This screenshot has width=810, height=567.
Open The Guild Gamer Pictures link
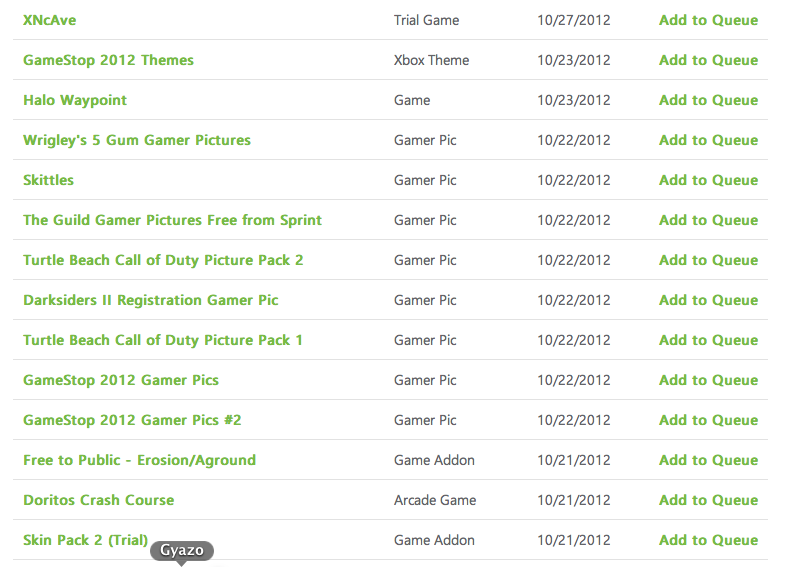tap(172, 220)
